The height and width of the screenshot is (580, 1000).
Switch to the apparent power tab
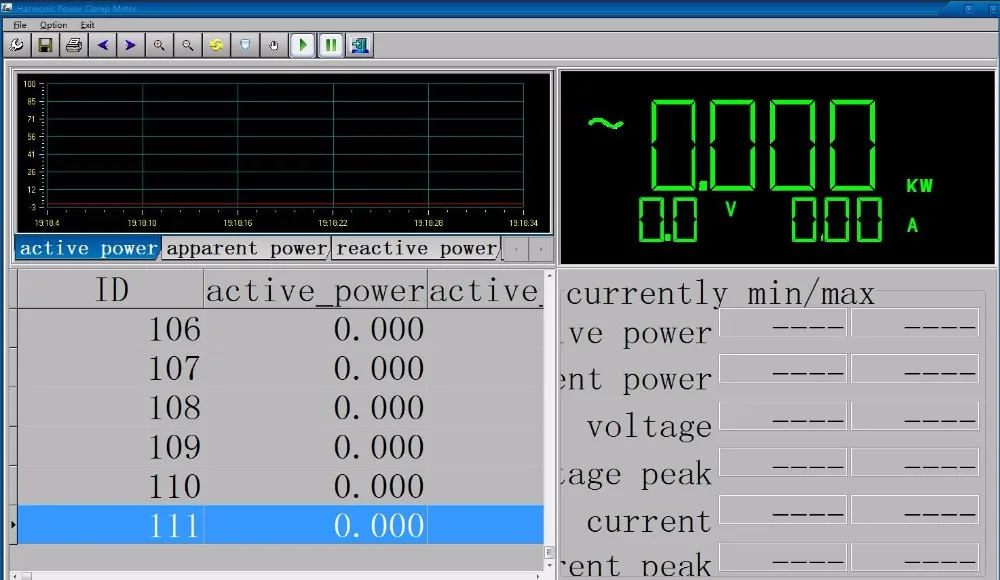pyautogui.click(x=246, y=248)
